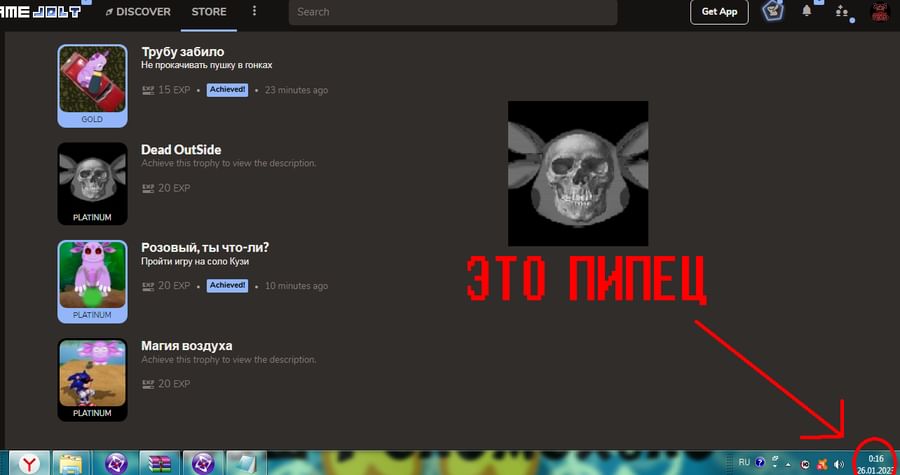Open File Explorer from the taskbar
Viewport: 900px width, 475px height.
pyautogui.click(x=71, y=463)
